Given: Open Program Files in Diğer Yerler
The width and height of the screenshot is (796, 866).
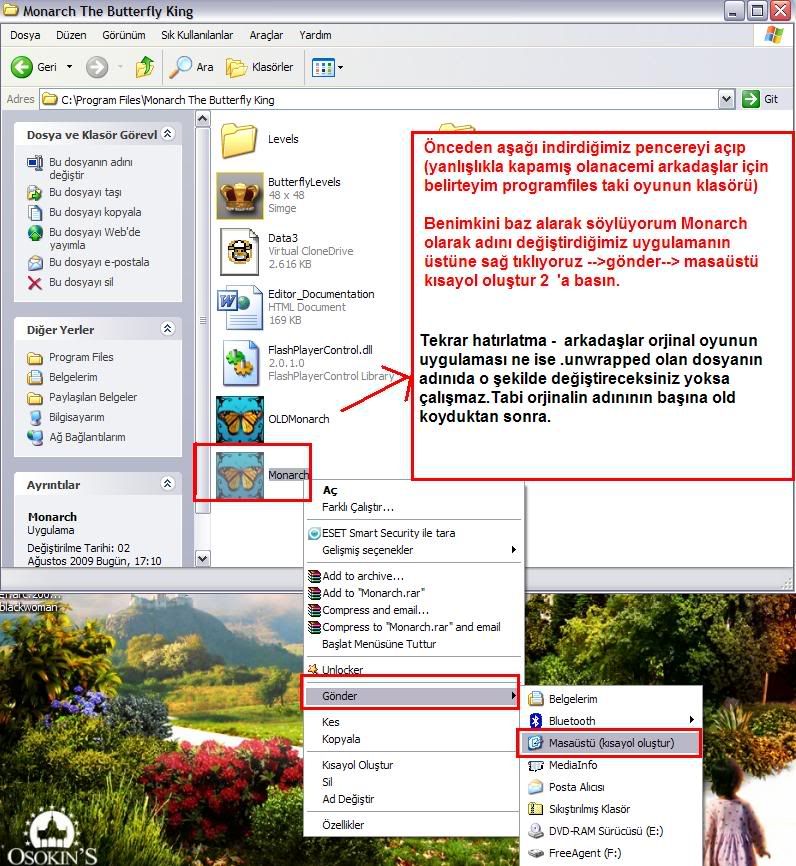Looking at the screenshot, I should tap(70, 357).
